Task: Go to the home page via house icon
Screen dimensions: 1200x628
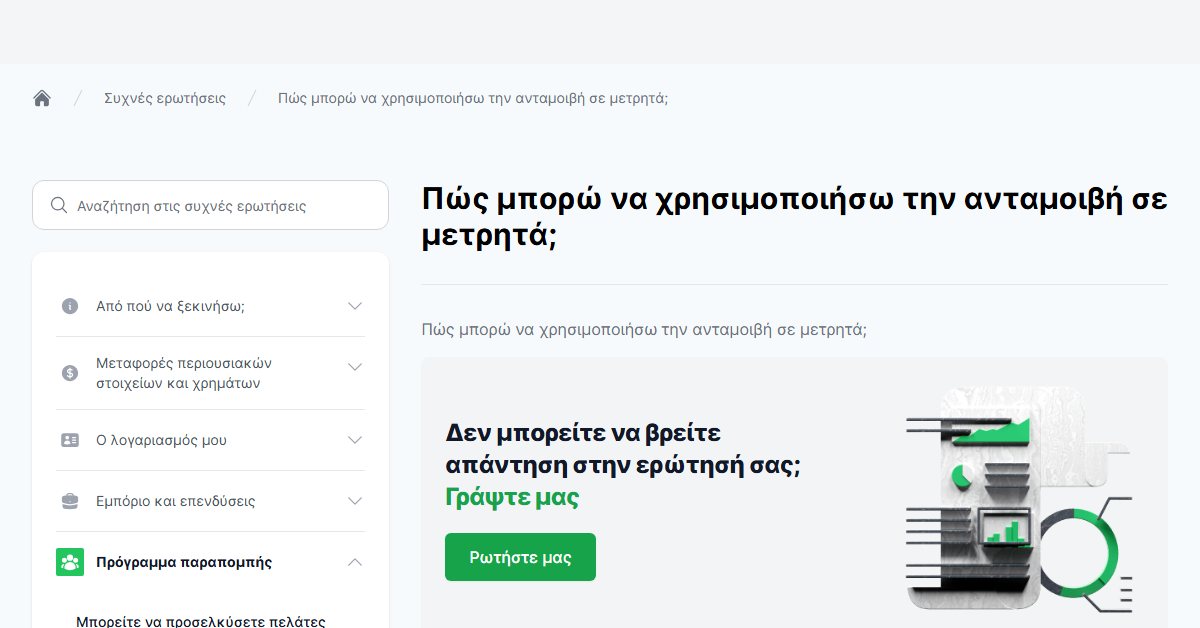Action: pos(42,98)
